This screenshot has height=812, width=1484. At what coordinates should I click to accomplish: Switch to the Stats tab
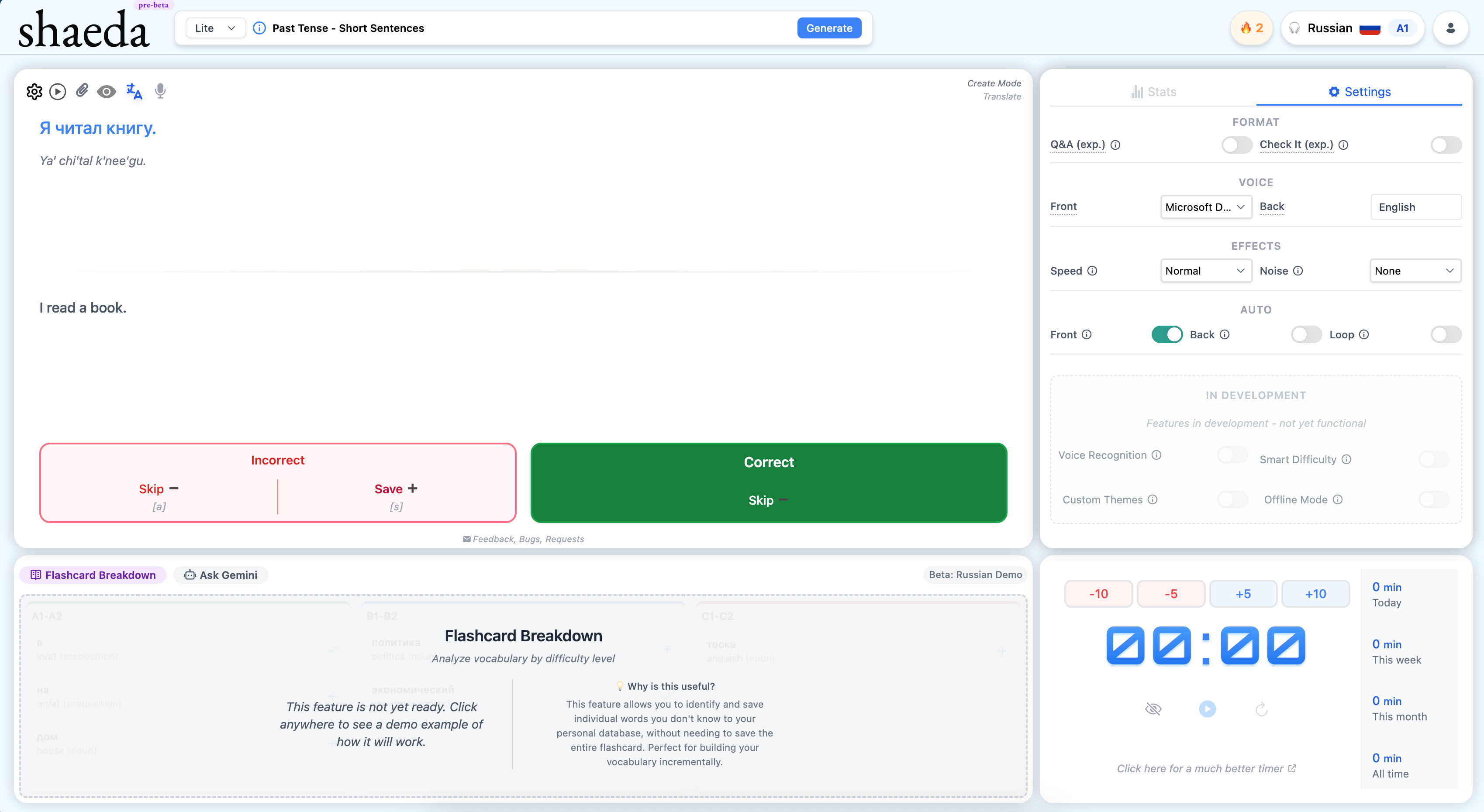(x=1153, y=92)
